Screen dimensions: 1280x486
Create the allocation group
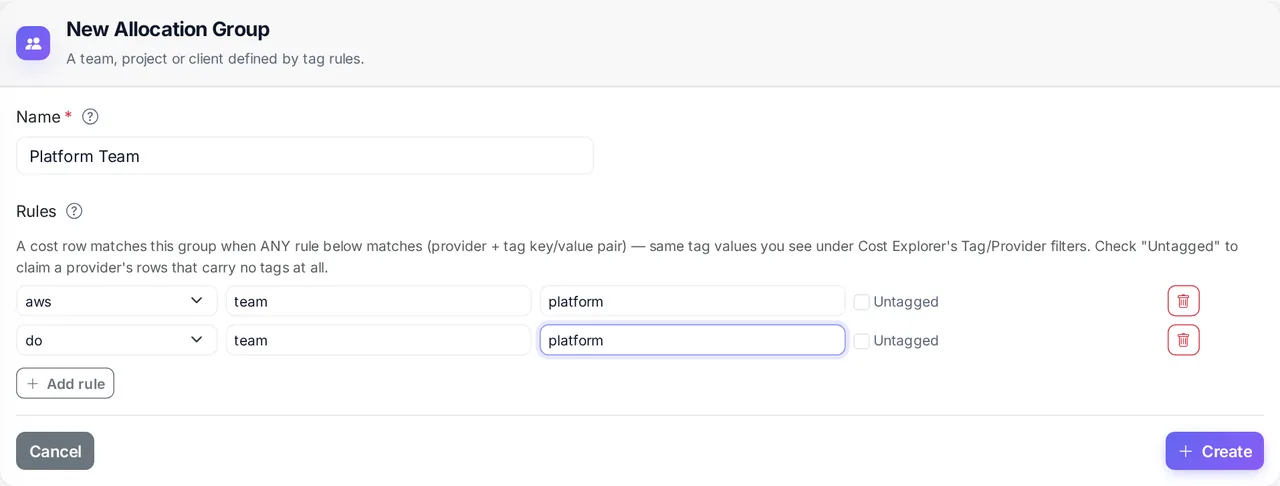pos(1214,451)
